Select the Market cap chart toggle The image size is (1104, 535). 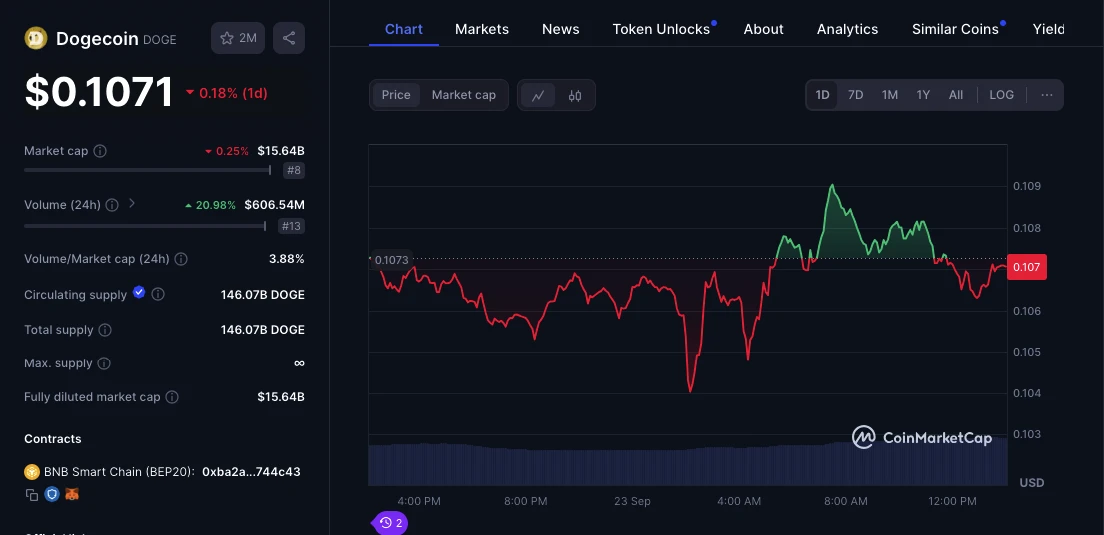point(463,95)
